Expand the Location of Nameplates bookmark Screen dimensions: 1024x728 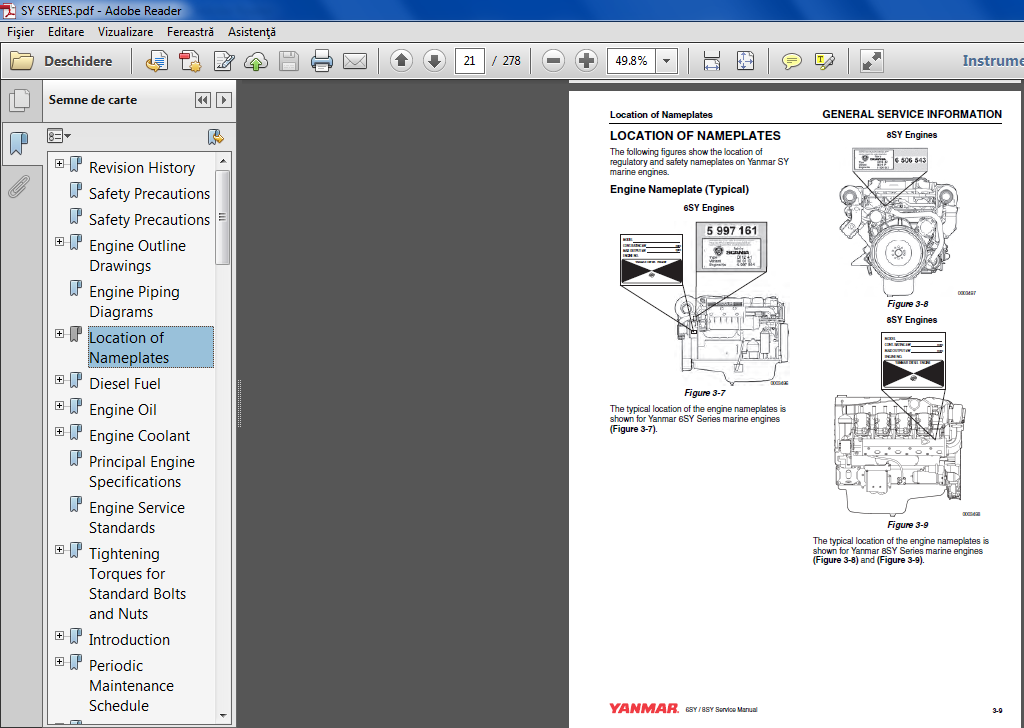(59, 334)
